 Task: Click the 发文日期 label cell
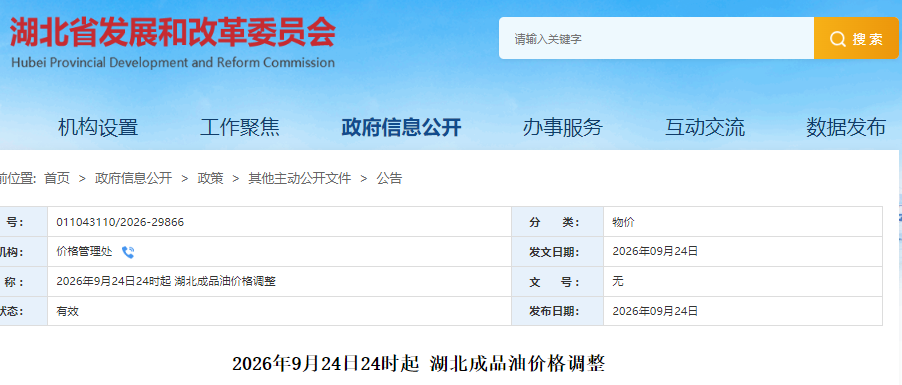[557, 251]
